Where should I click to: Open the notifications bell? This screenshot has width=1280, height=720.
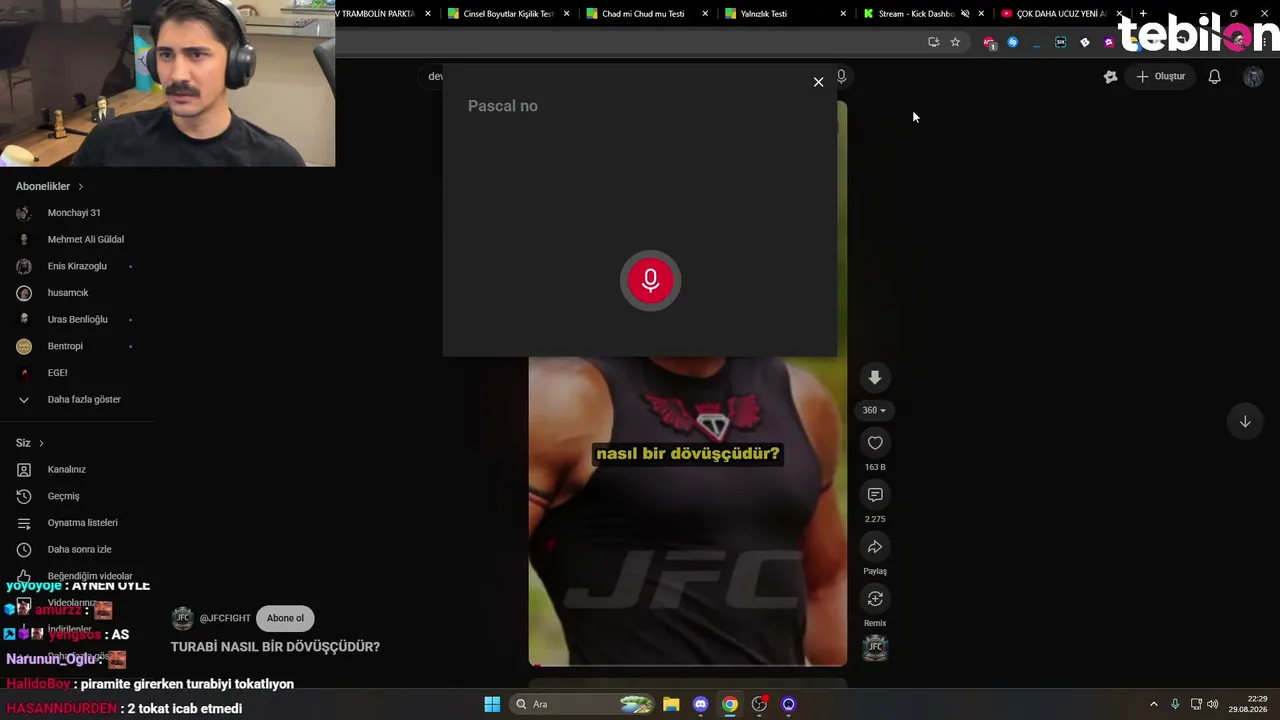click(x=1214, y=76)
